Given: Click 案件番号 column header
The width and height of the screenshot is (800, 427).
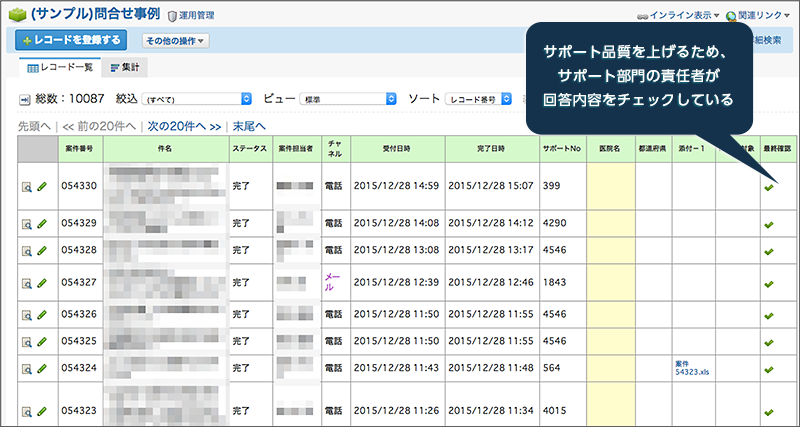Looking at the screenshot, I should (79, 149).
